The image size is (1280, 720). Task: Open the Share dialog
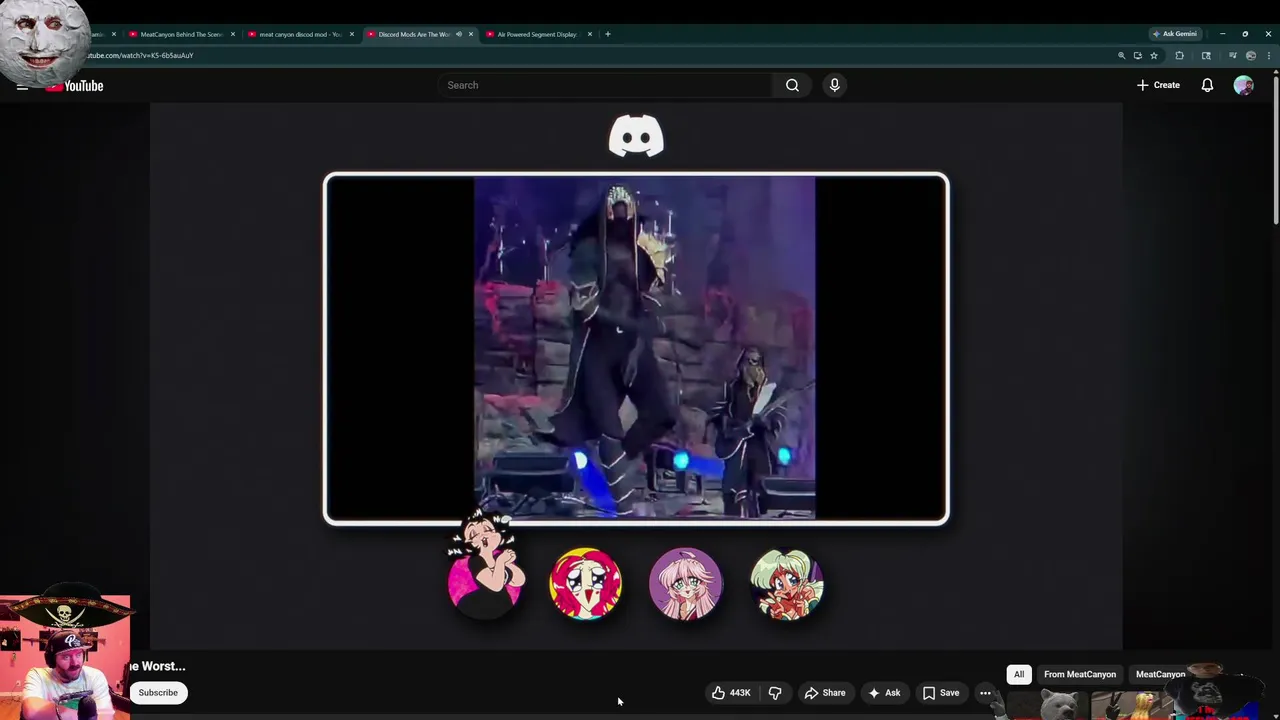click(825, 693)
